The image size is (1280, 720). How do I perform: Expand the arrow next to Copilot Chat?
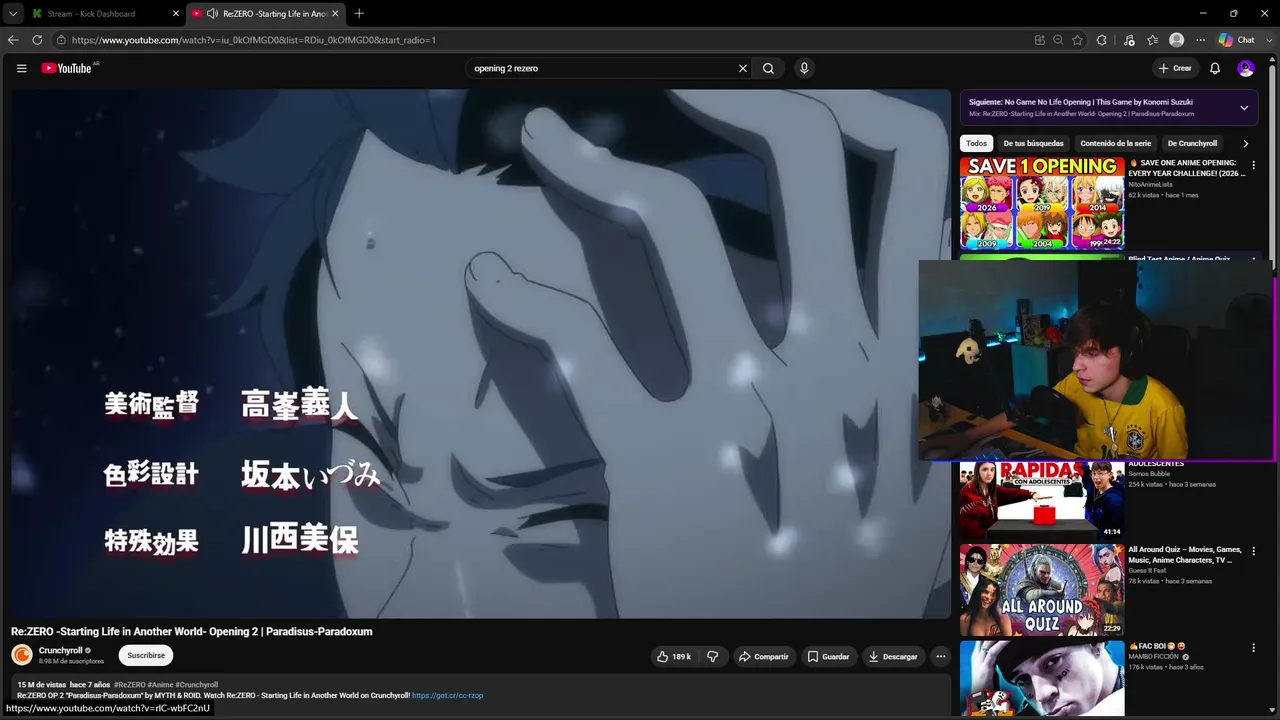click(x=1268, y=40)
